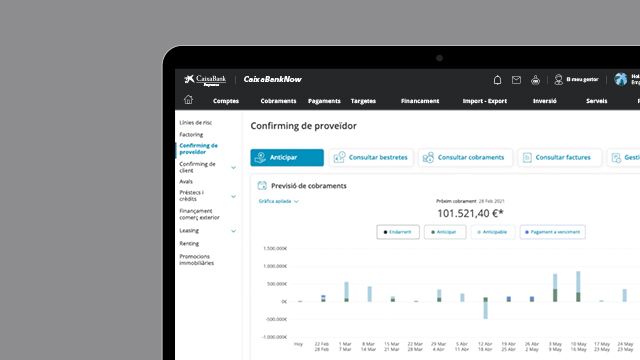The width and height of the screenshot is (640, 360).
Task: Click the 10 May chart bar
Action: pyautogui.click(x=578, y=287)
